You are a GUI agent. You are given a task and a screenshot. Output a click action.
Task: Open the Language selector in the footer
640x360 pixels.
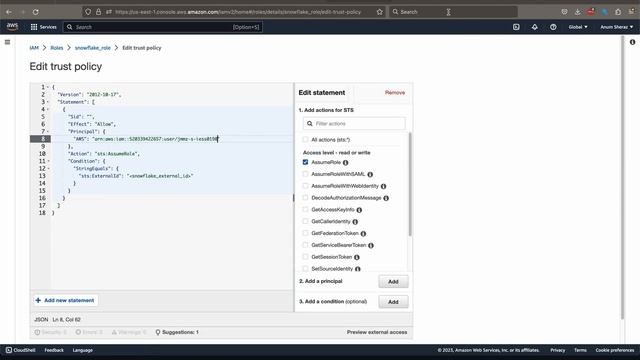click(x=82, y=350)
